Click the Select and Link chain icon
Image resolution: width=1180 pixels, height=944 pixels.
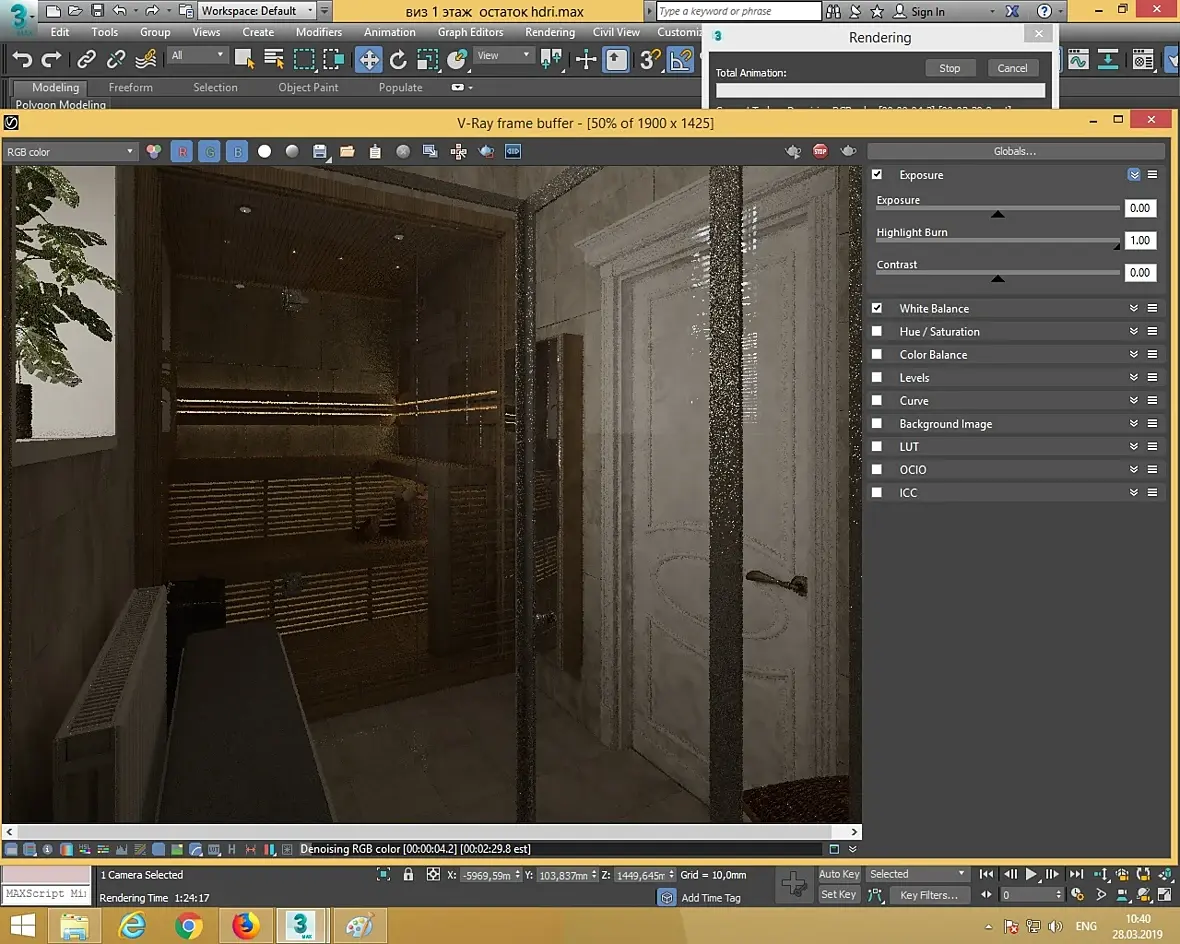click(87, 60)
